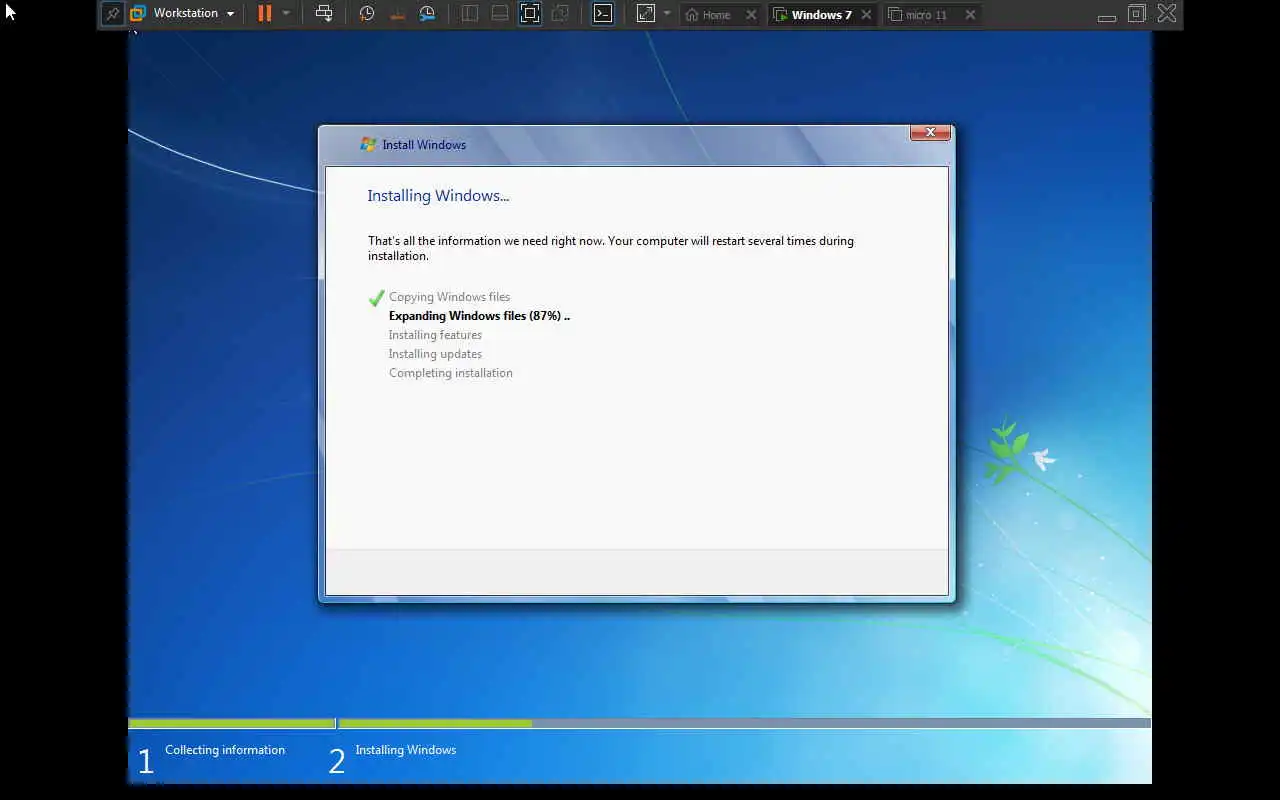Expand the stretch display dropdown arrow
This screenshot has width=1280, height=800.
click(x=667, y=14)
